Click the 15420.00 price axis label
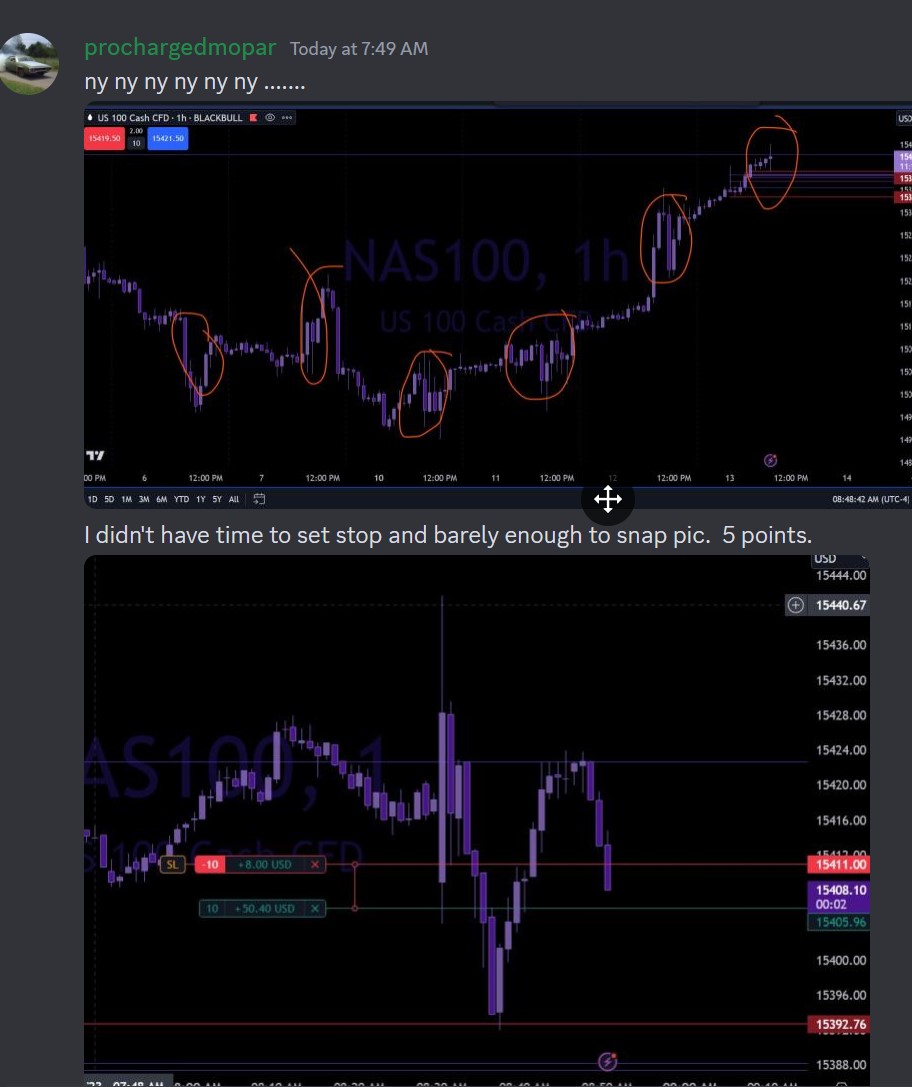 tap(841, 785)
